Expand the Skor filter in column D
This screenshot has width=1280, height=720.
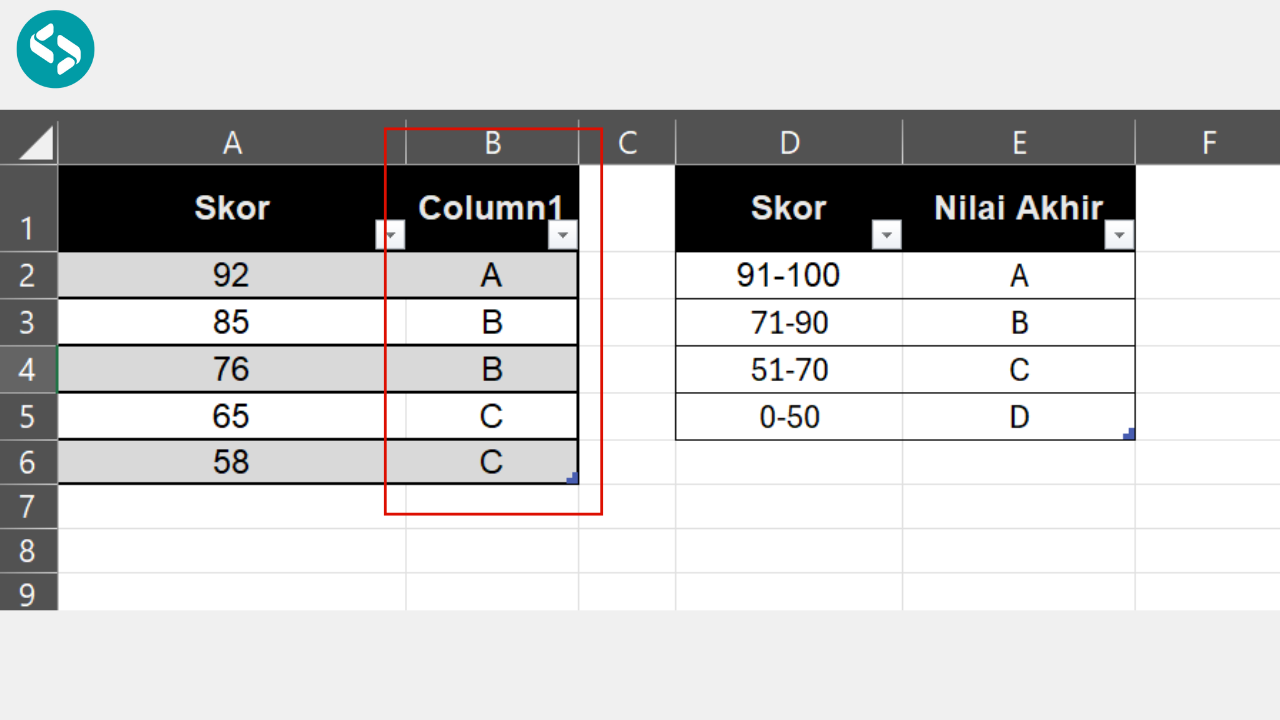[886, 235]
